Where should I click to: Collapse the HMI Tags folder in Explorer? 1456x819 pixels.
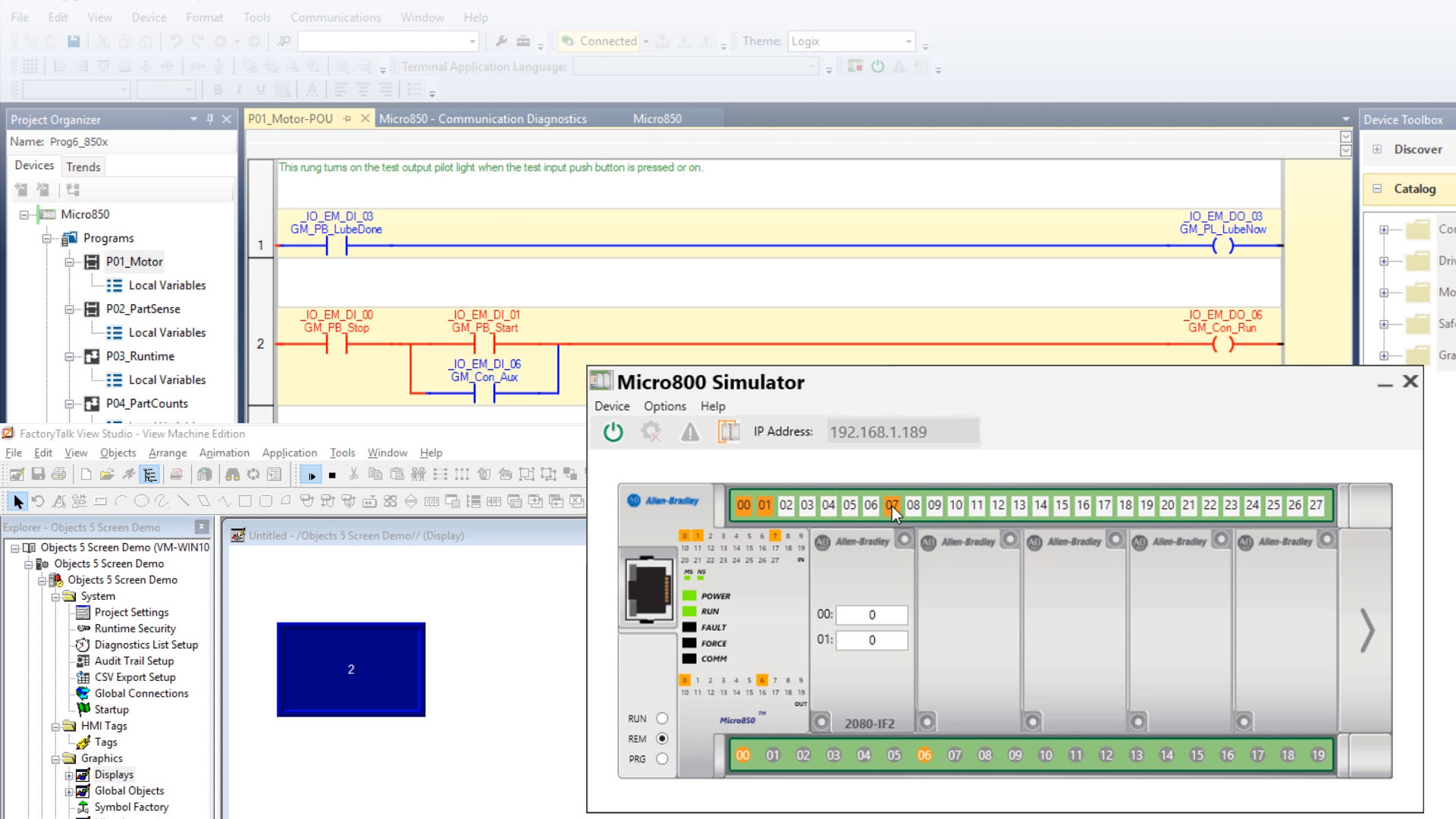tap(55, 726)
